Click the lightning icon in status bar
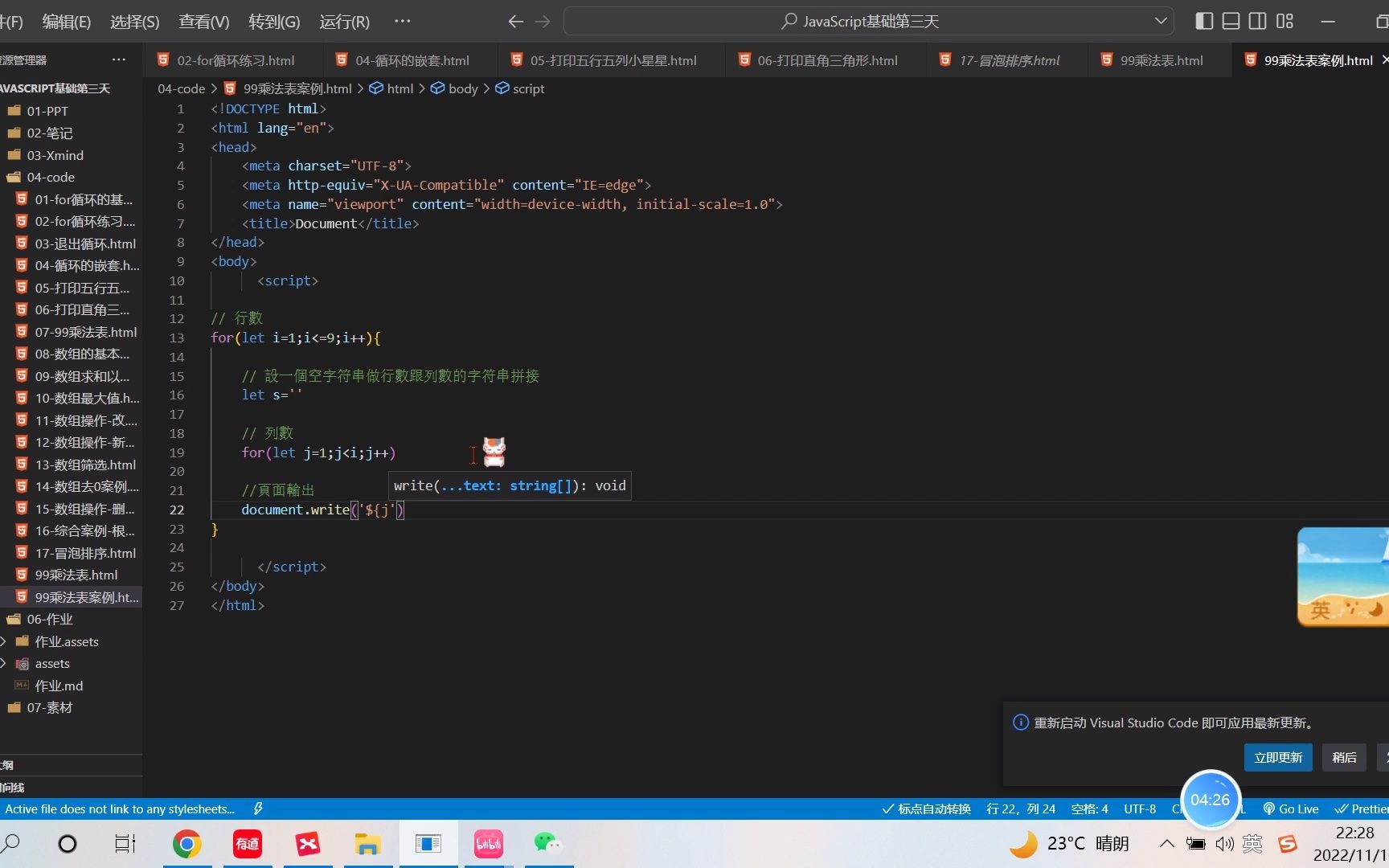1389x868 pixels. tap(258, 809)
